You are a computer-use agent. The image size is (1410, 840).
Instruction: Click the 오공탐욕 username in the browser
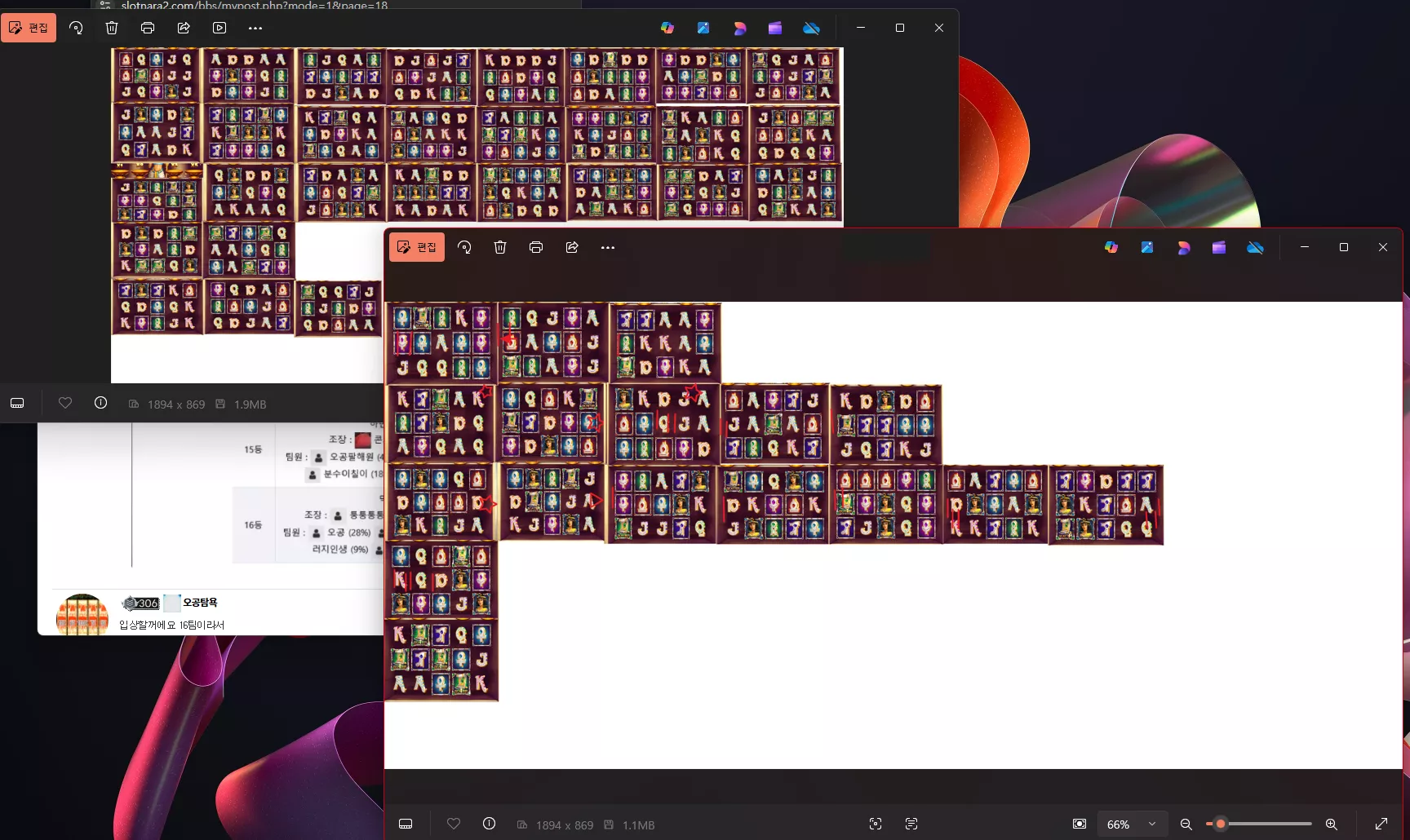pyautogui.click(x=200, y=603)
